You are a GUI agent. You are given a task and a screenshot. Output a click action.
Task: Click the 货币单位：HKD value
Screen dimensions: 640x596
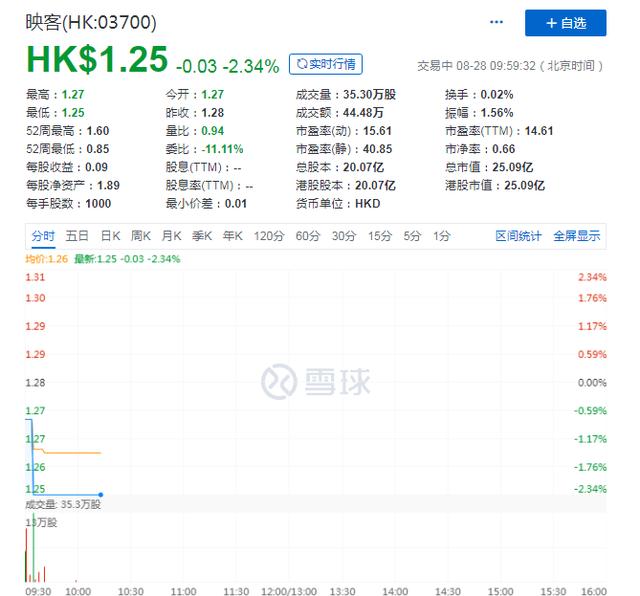click(x=338, y=204)
